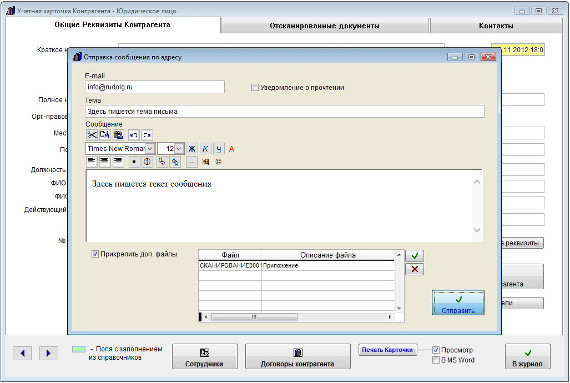This screenshot has width=570, height=383.
Task: Switch to Общие Реквизиты Контрагента tab
Action: tap(112, 25)
